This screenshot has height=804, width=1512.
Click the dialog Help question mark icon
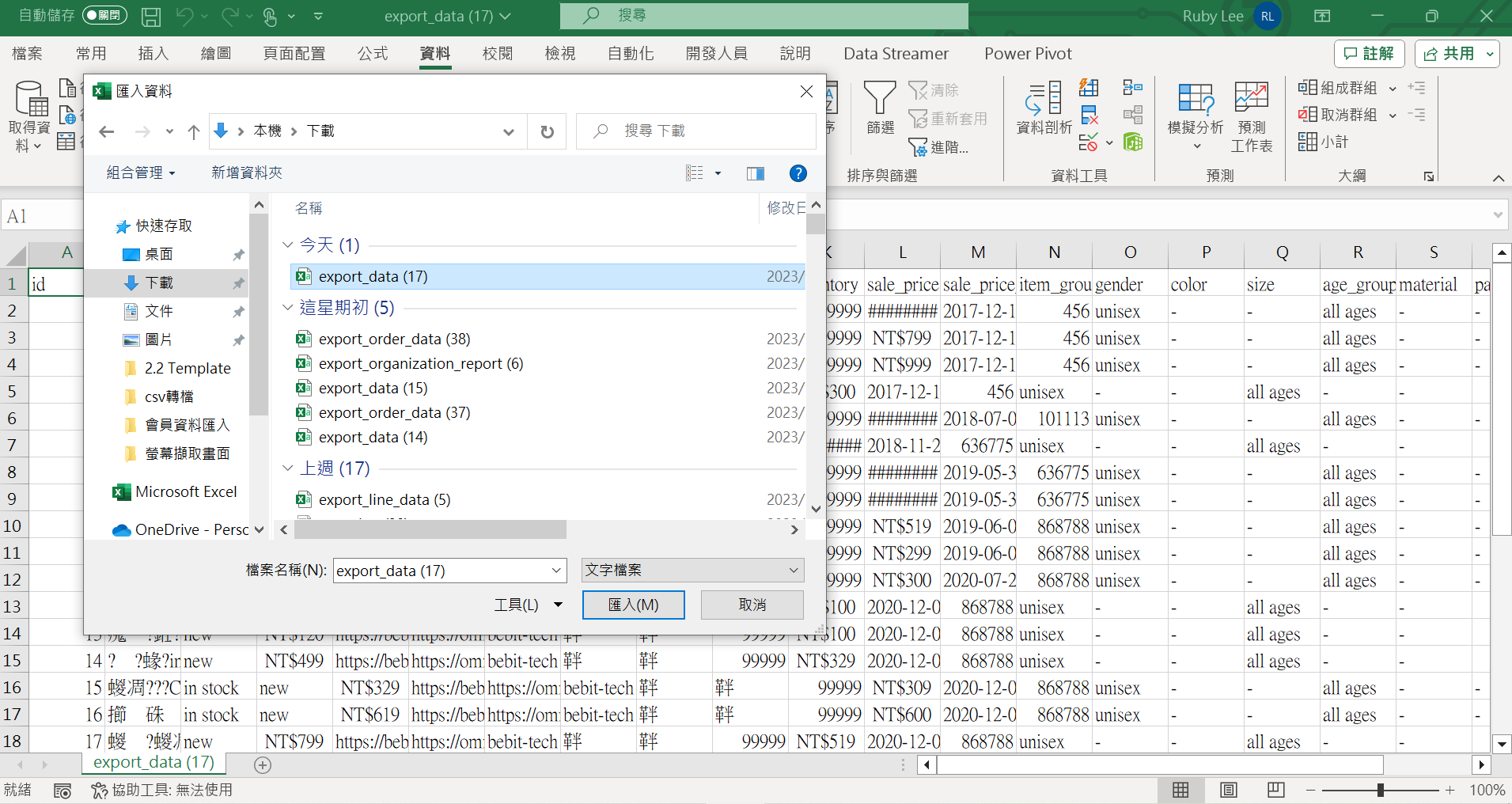point(798,173)
